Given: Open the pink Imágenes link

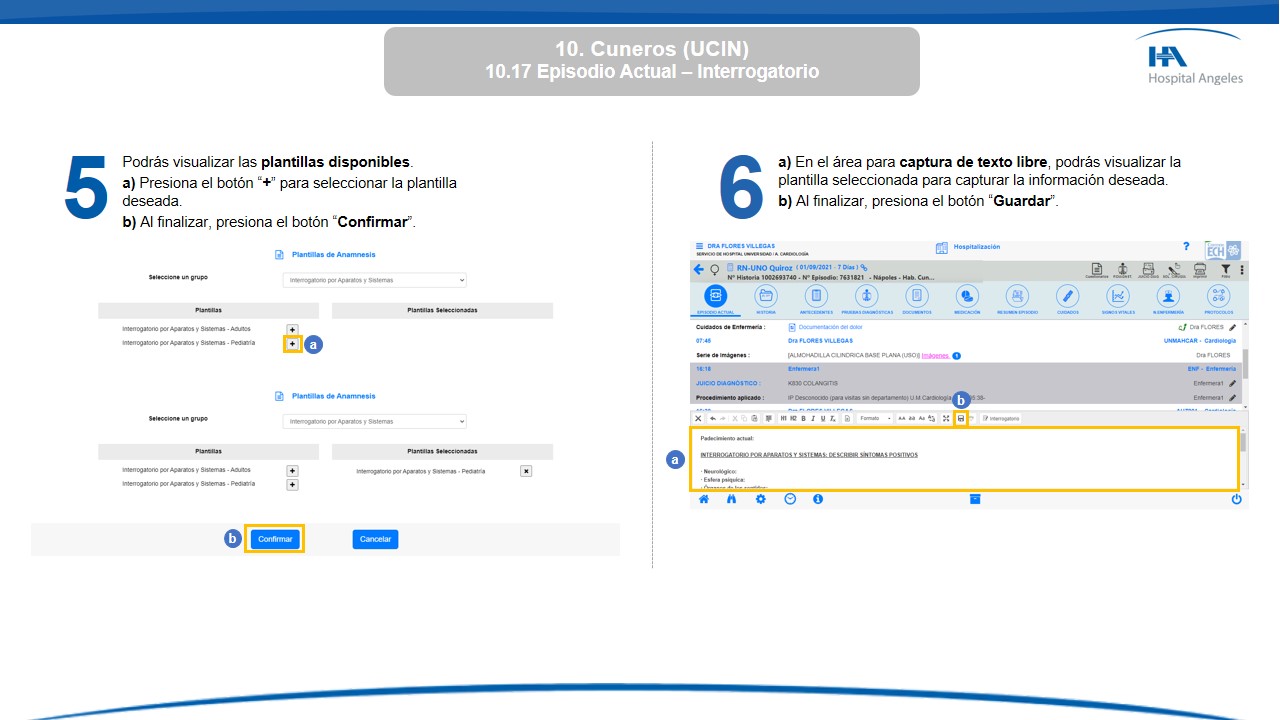Looking at the screenshot, I should click(935, 355).
